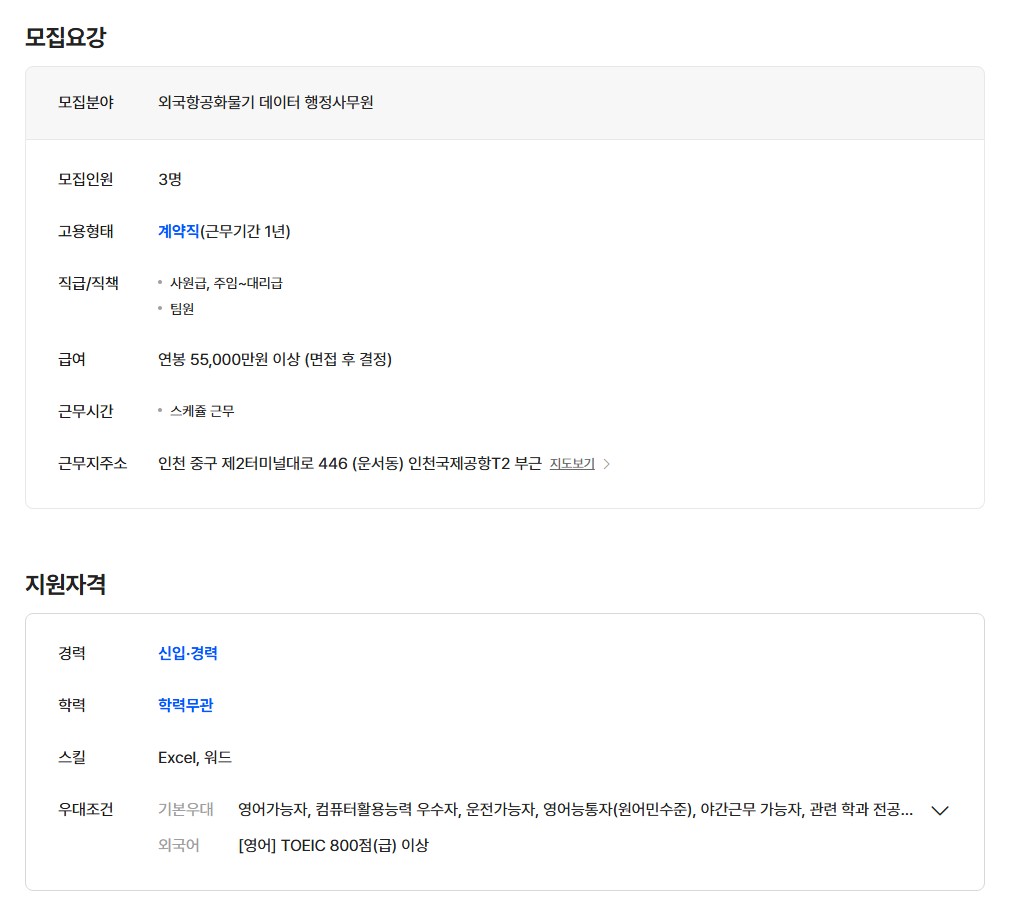Click the 외국항공화물기 데이터 행정사무원 job title

266,102
